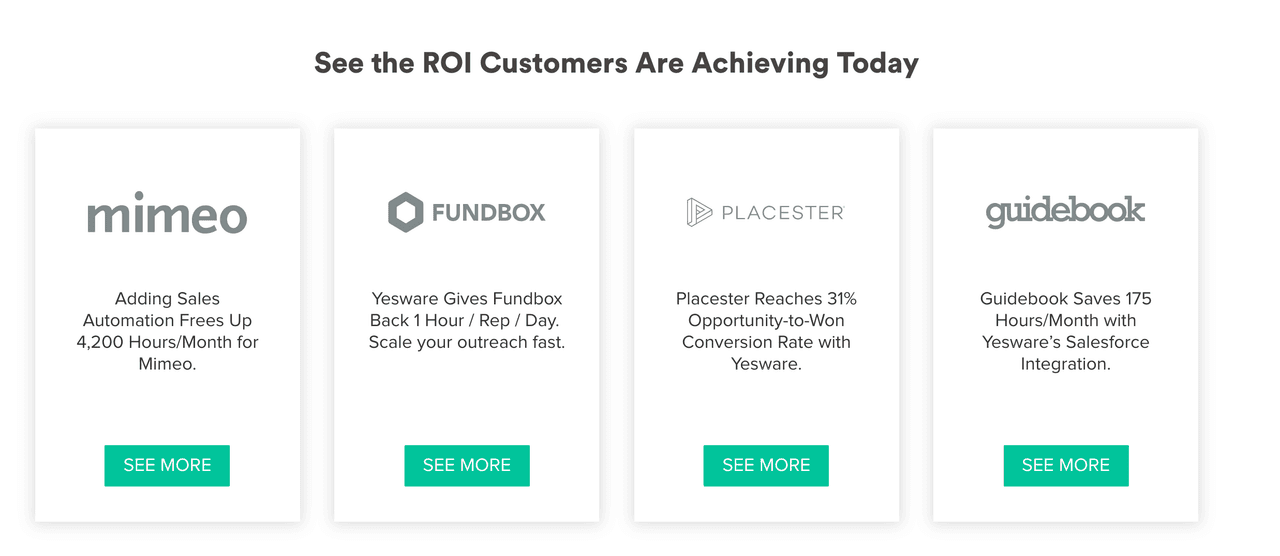The width and height of the screenshot is (1280, 556).
Task: Select the Guidebook Salesforce integration description
Action: click(1065, 331)
